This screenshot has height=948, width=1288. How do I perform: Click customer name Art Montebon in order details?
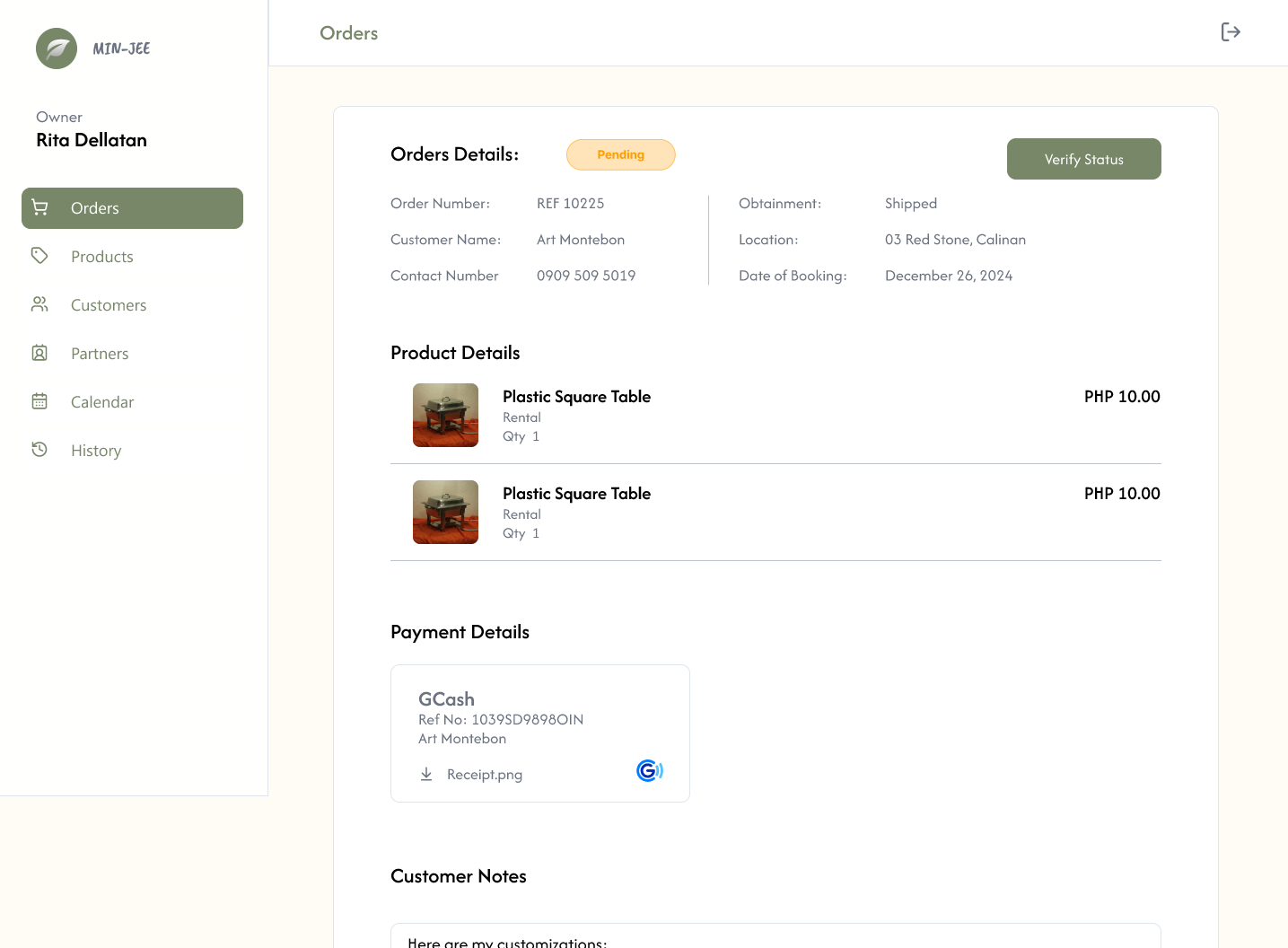pos(581,240)
